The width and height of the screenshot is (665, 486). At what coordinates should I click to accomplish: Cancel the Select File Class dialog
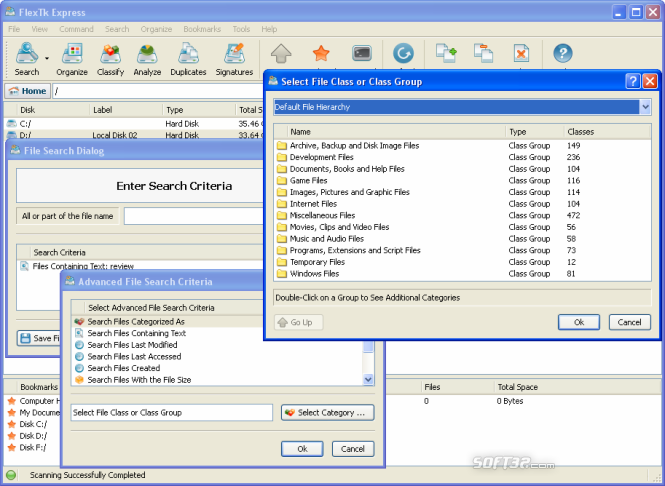click(629, 322)
